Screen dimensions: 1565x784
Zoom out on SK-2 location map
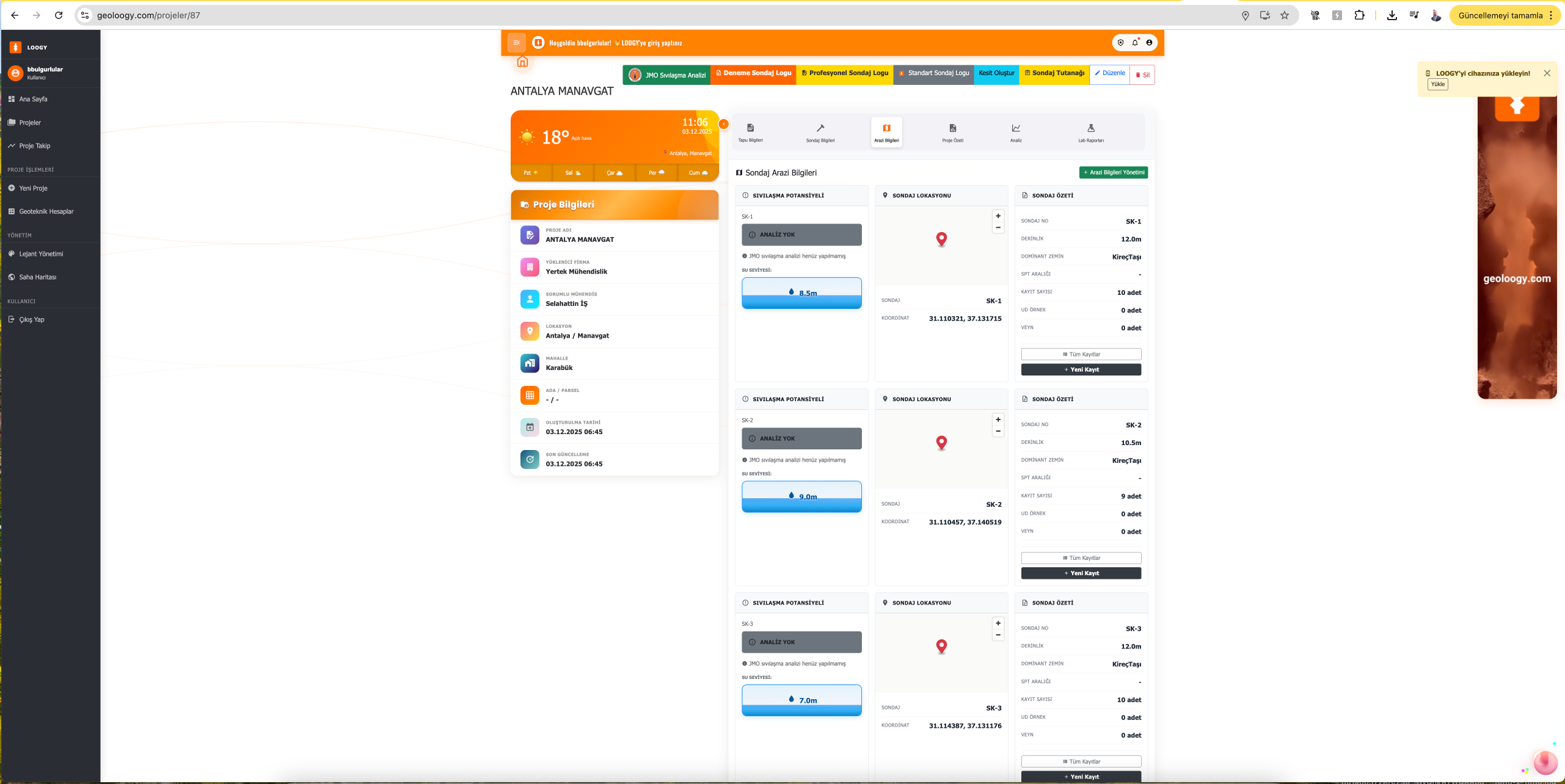[998, 432]
